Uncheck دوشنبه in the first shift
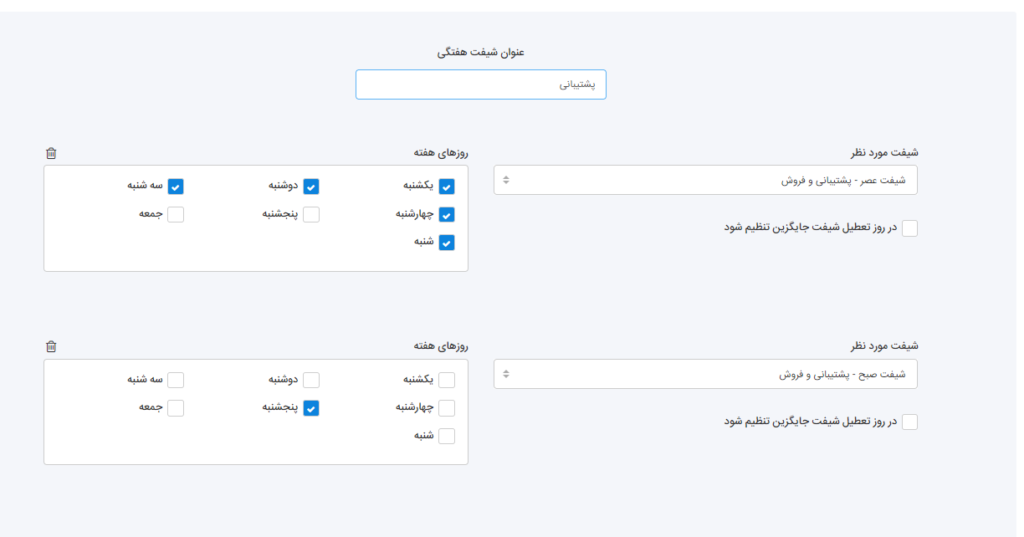This screenshot has height=537, width=1024. [x=311, y=186]
